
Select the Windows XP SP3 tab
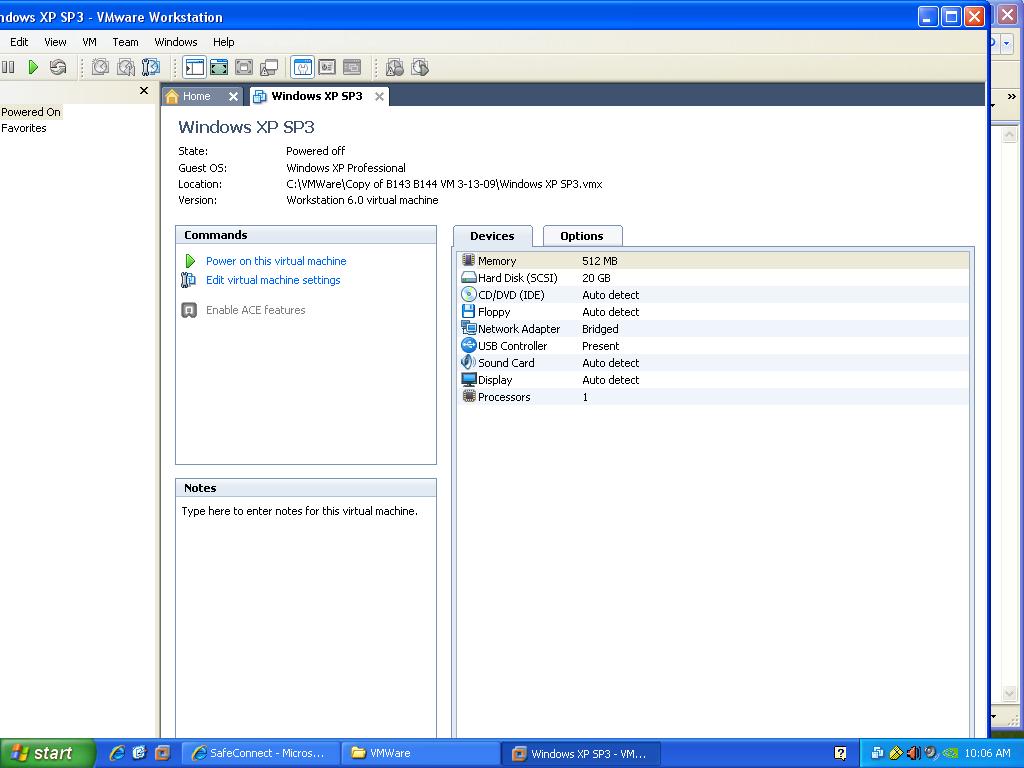(x=317, y=96)
